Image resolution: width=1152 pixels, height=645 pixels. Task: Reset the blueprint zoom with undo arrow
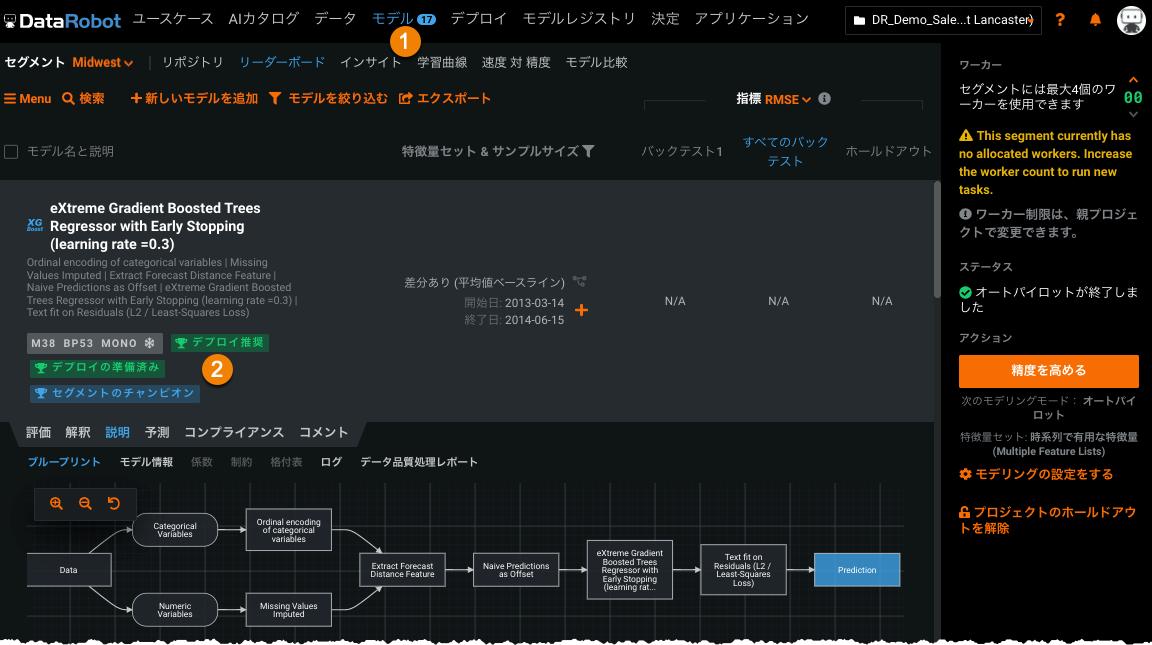pyautogui.click(x=114, y=504)
